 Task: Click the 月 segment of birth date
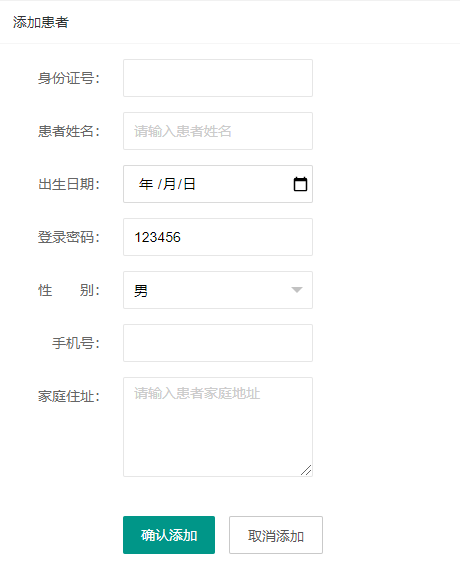click(x=169, y=184)
